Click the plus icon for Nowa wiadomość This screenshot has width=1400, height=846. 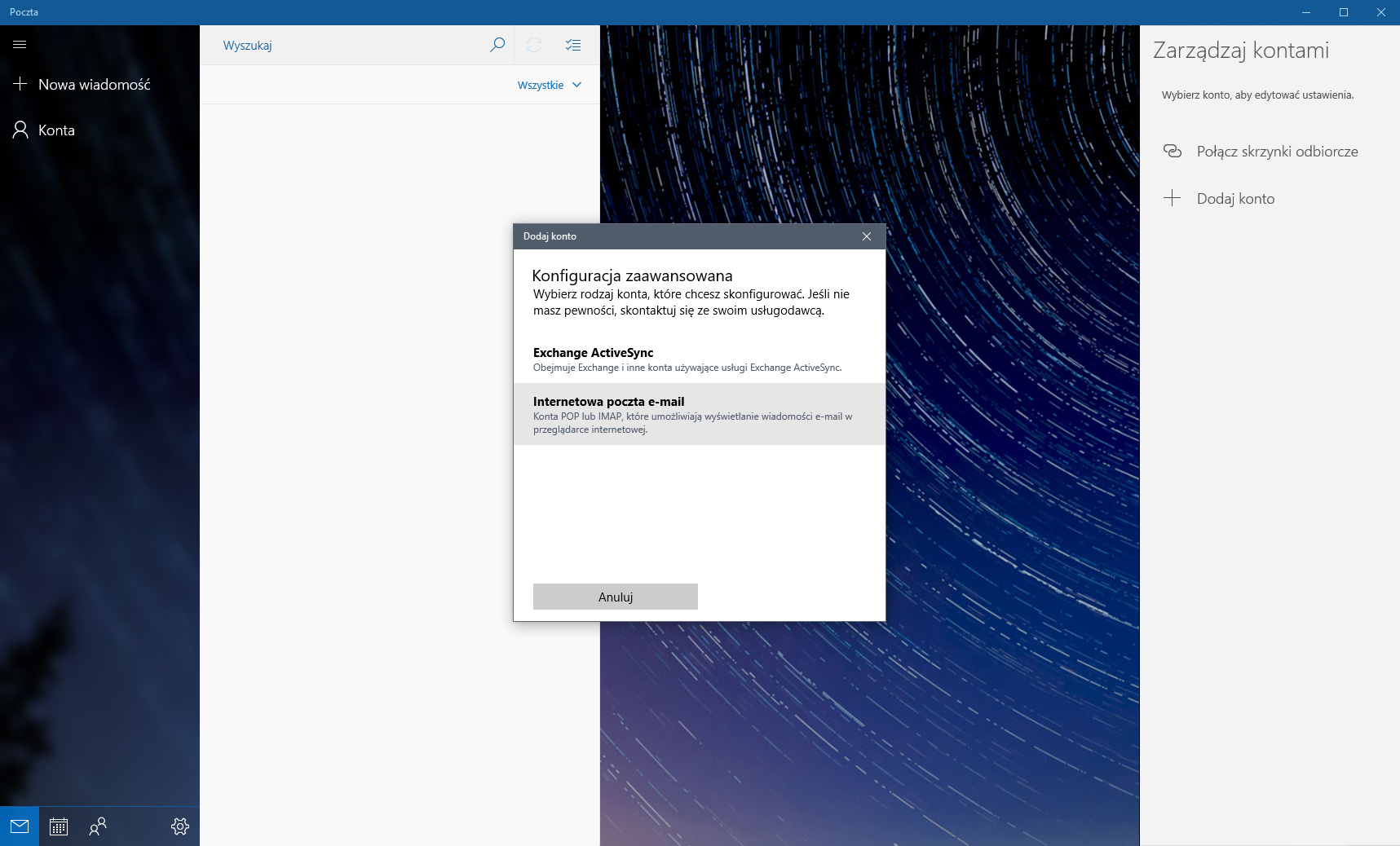(x=20, y=84)
